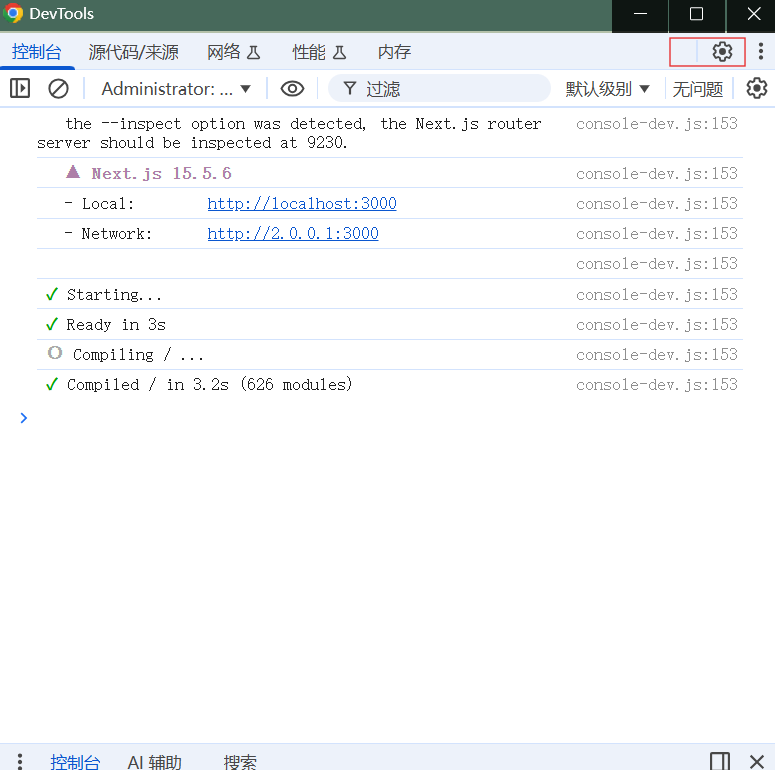Open the 性能 performance tab
The image size is (775, 770).
point(319,52)
